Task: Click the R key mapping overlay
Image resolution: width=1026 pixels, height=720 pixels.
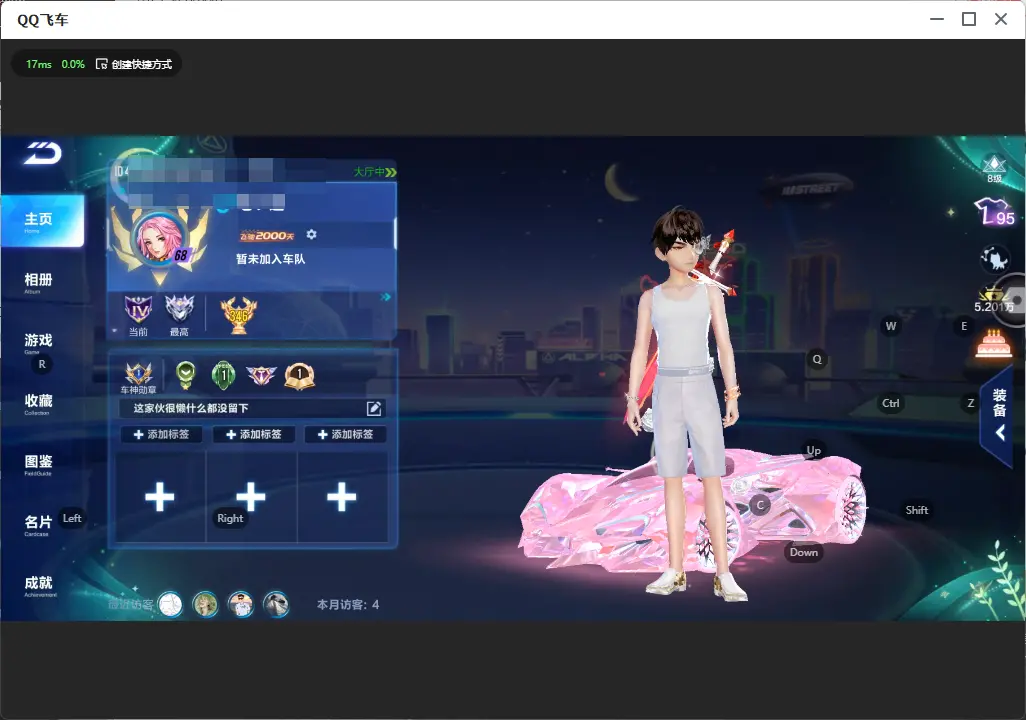Action: 42,365
